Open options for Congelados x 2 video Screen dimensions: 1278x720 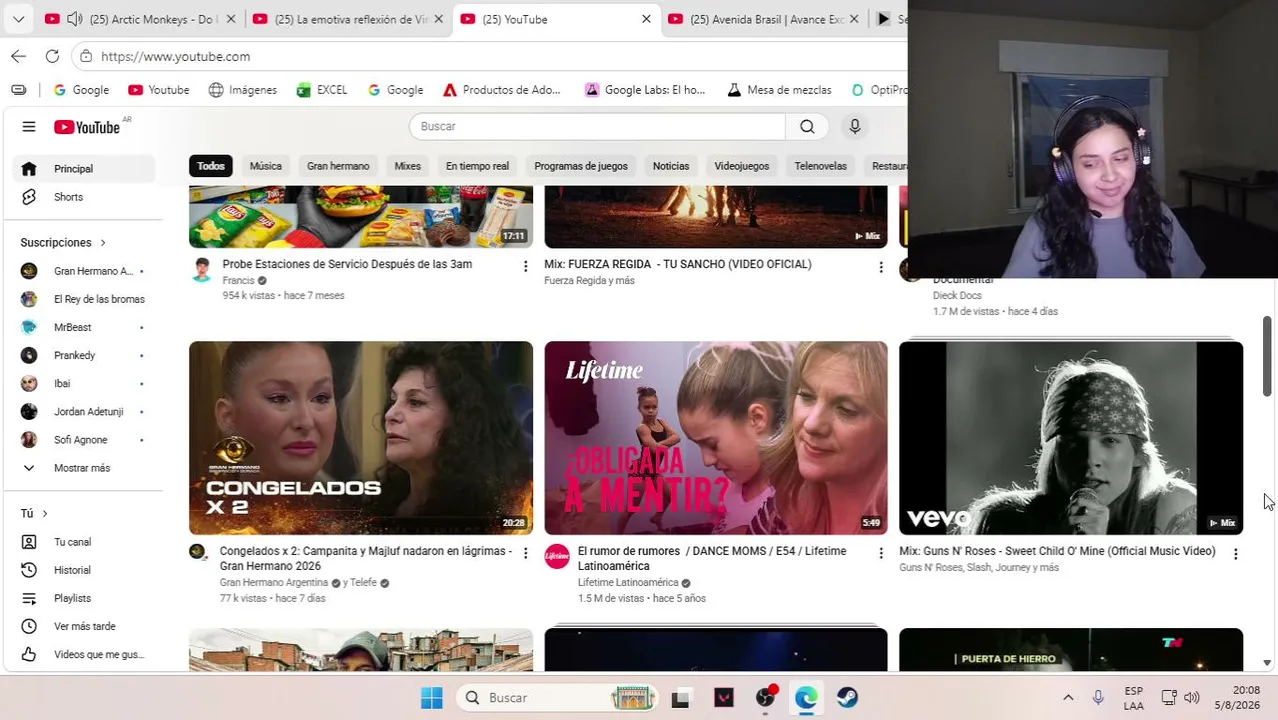pos(526,553)
